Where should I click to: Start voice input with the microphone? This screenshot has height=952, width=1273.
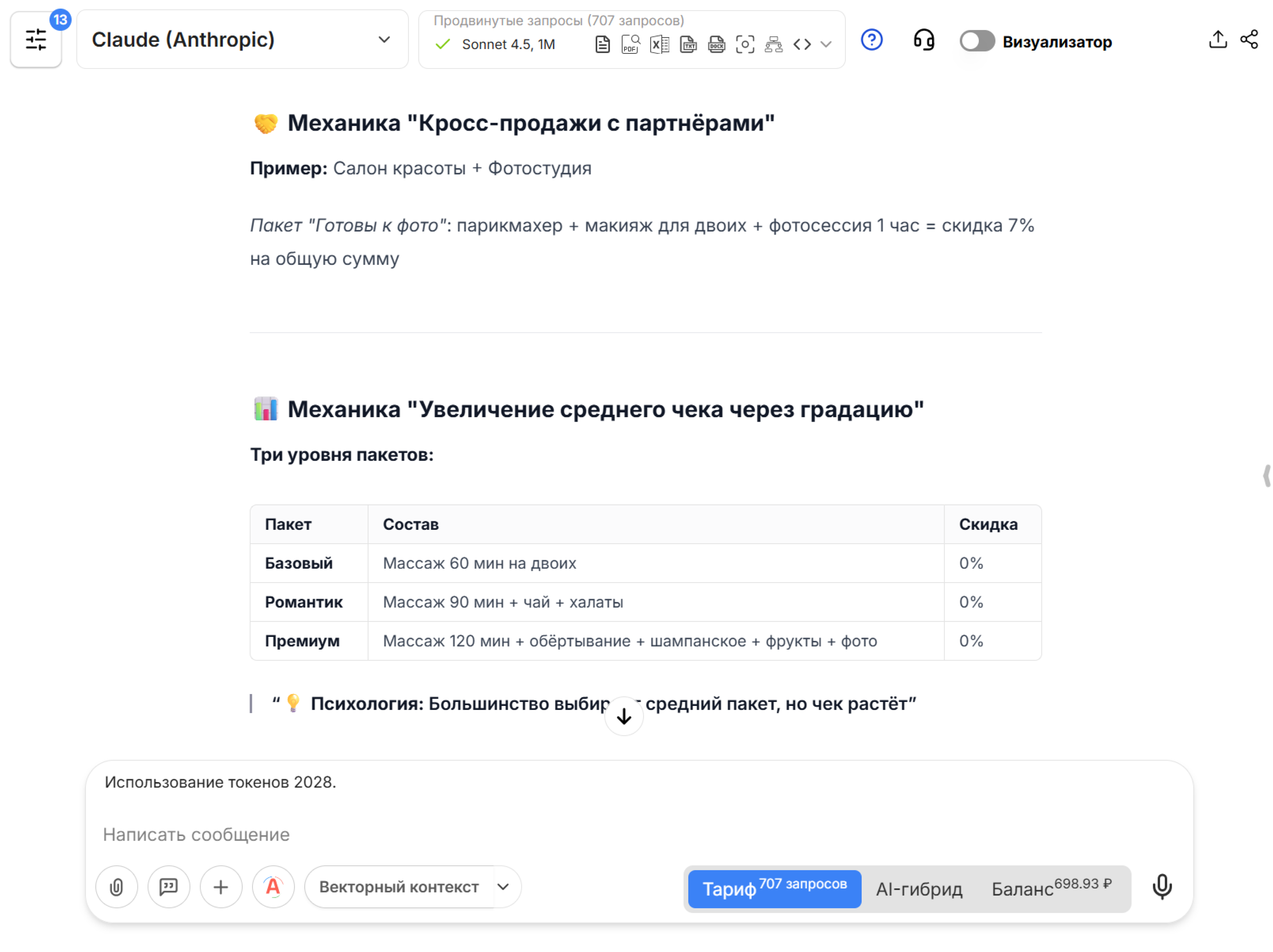pos(1162,887)
